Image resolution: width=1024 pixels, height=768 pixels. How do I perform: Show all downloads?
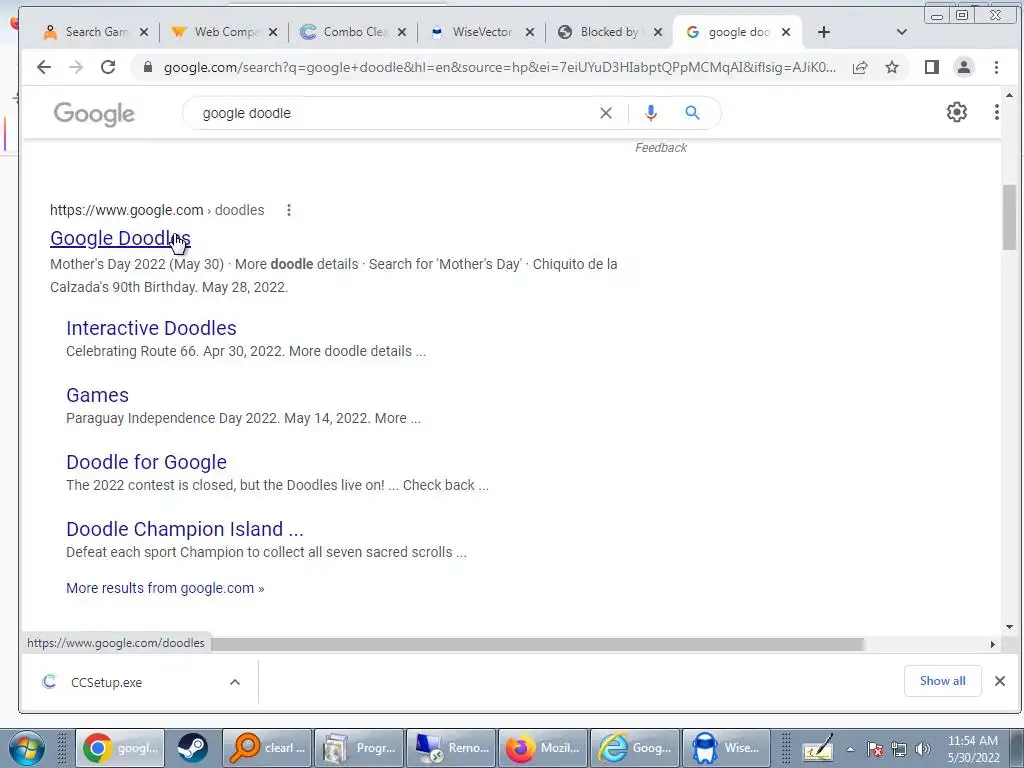pos(942,681)
